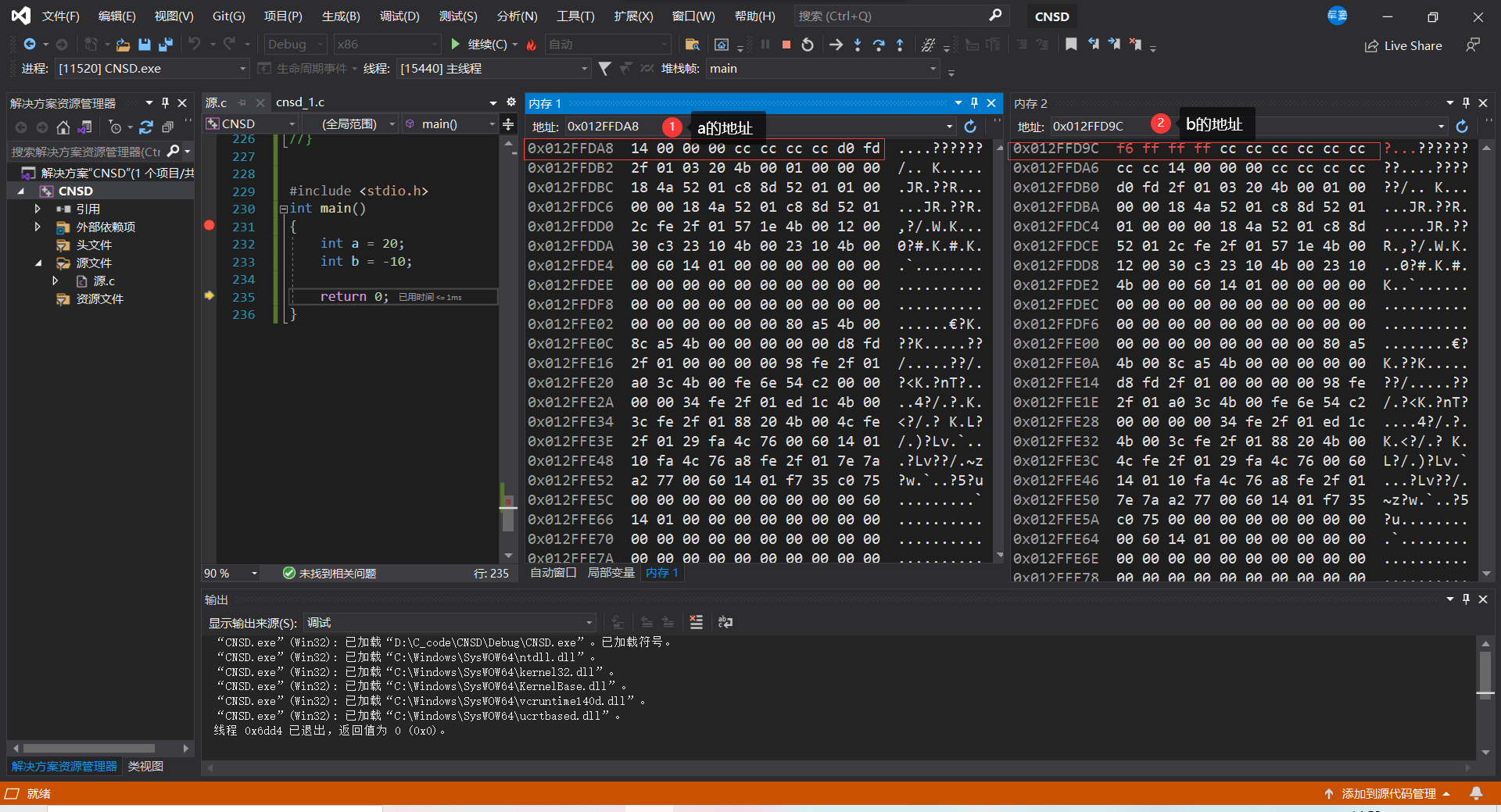The width and height of the screenshot is (1501, 812).
Task: Click the Step Out up-arrow icon
Action: [x=900, y=45]
